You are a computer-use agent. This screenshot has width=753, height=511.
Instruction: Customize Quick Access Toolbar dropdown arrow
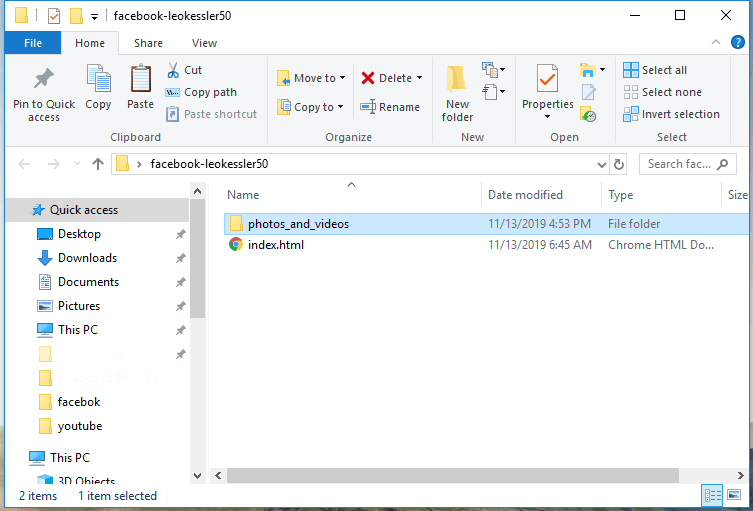pyautogui.click(x=95, y=17)
